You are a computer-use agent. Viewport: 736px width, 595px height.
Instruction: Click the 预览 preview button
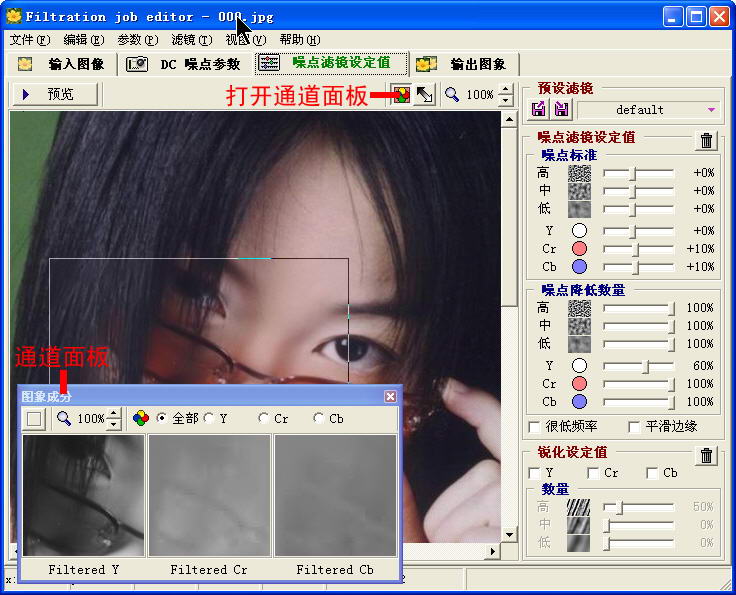[x=55, y=94]
